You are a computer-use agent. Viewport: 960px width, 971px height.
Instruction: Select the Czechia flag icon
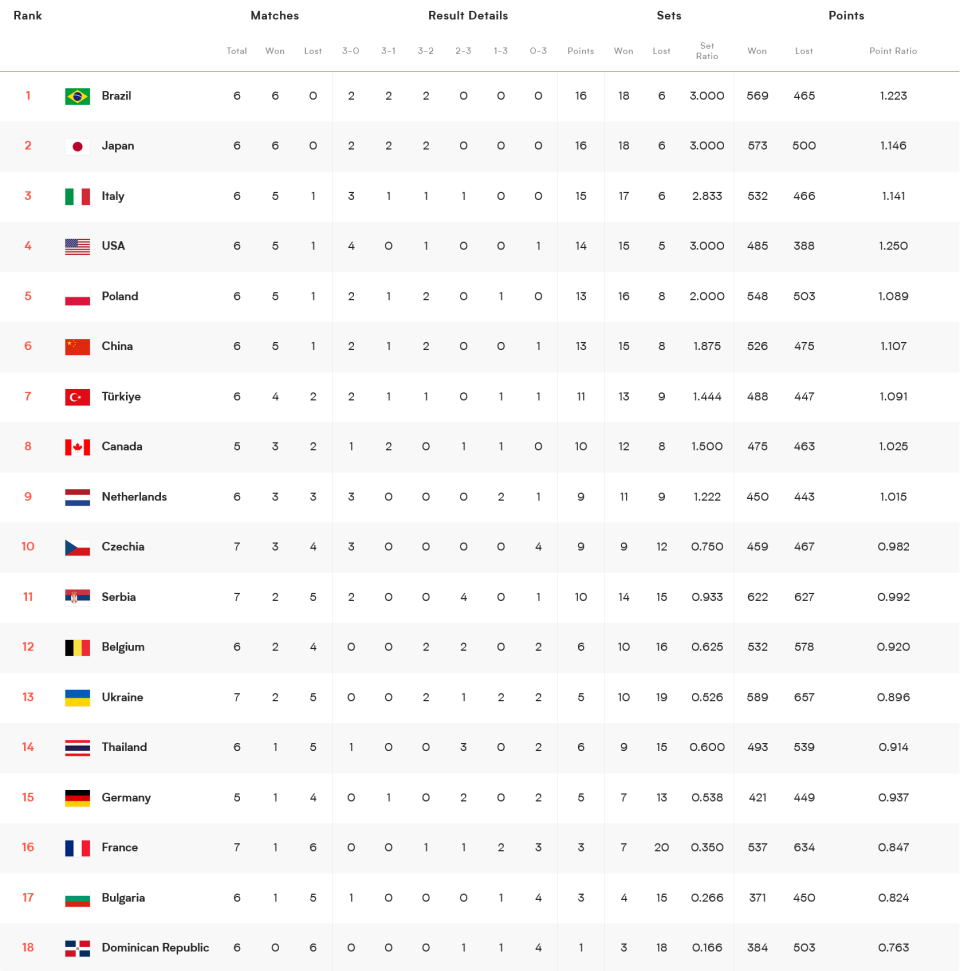coord(77,547)
